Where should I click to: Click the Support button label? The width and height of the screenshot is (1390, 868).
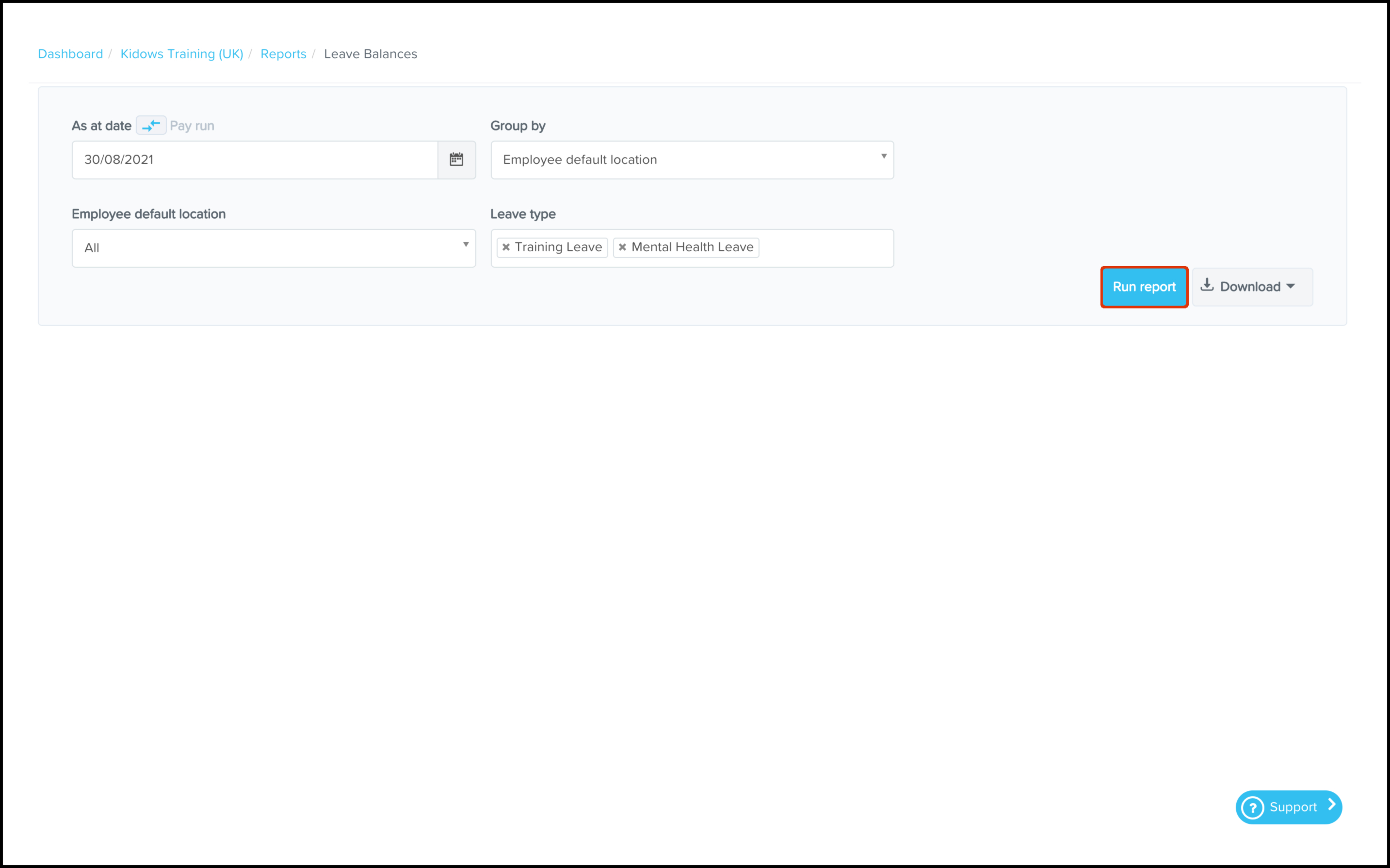tap(1293, 808)
